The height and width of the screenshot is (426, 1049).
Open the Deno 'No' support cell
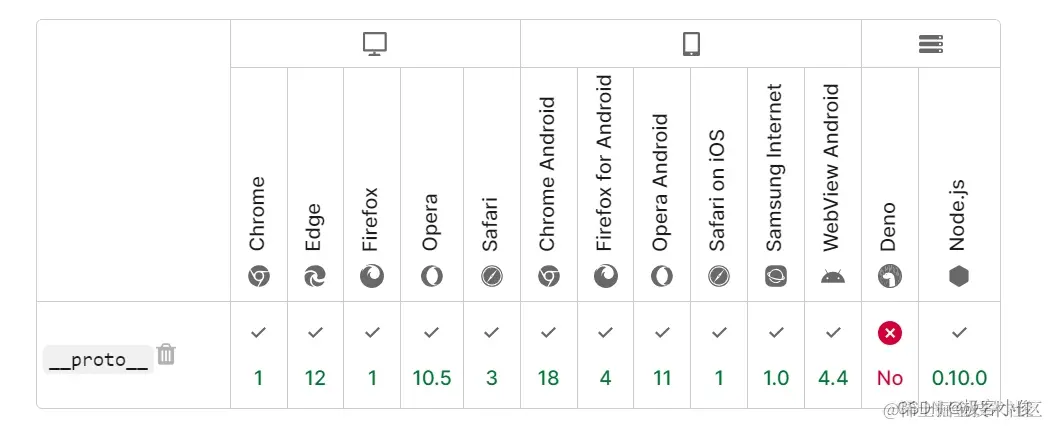click(890, 354)
